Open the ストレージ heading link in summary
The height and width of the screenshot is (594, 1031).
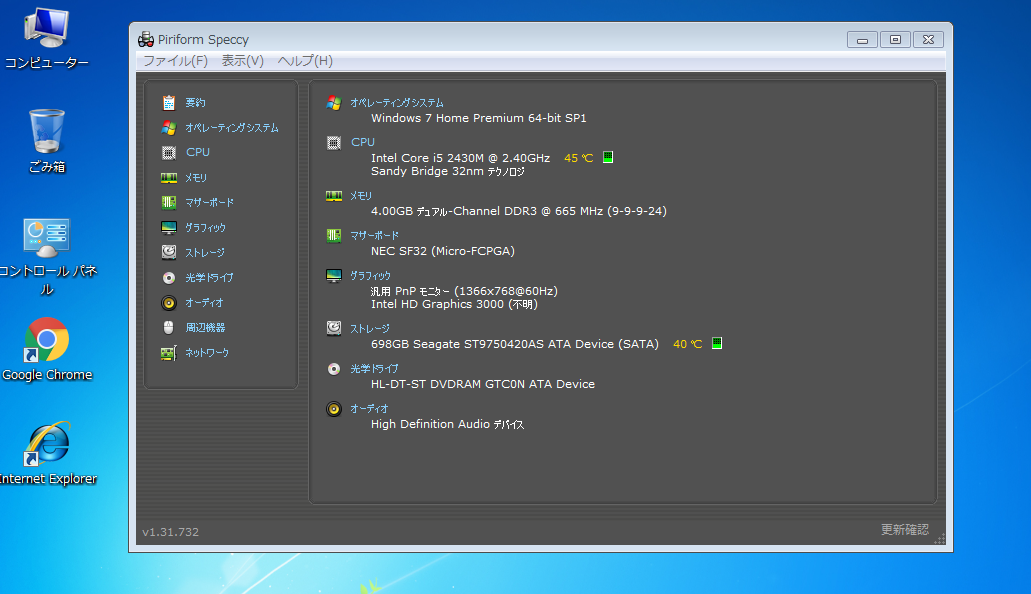click(370, 329)
